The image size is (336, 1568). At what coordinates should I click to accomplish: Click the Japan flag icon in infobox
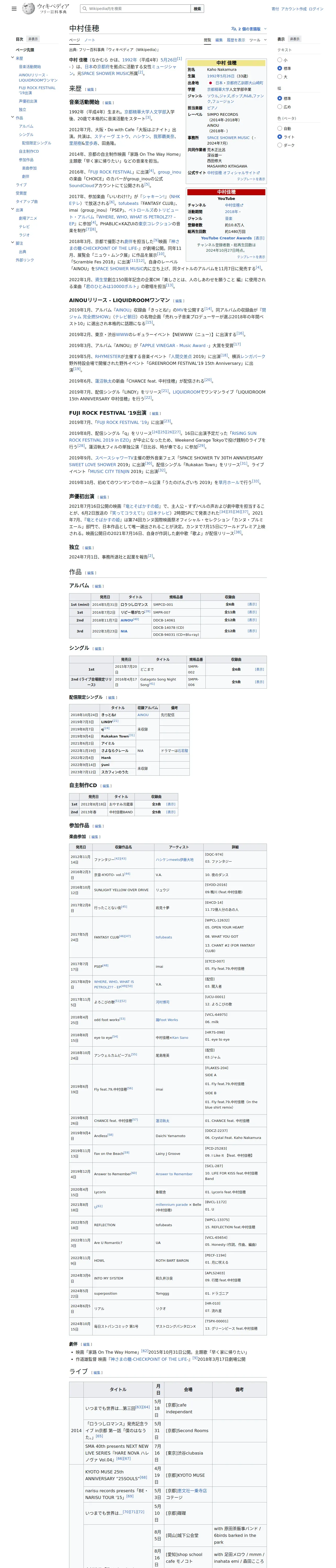(x=210, y=83)
